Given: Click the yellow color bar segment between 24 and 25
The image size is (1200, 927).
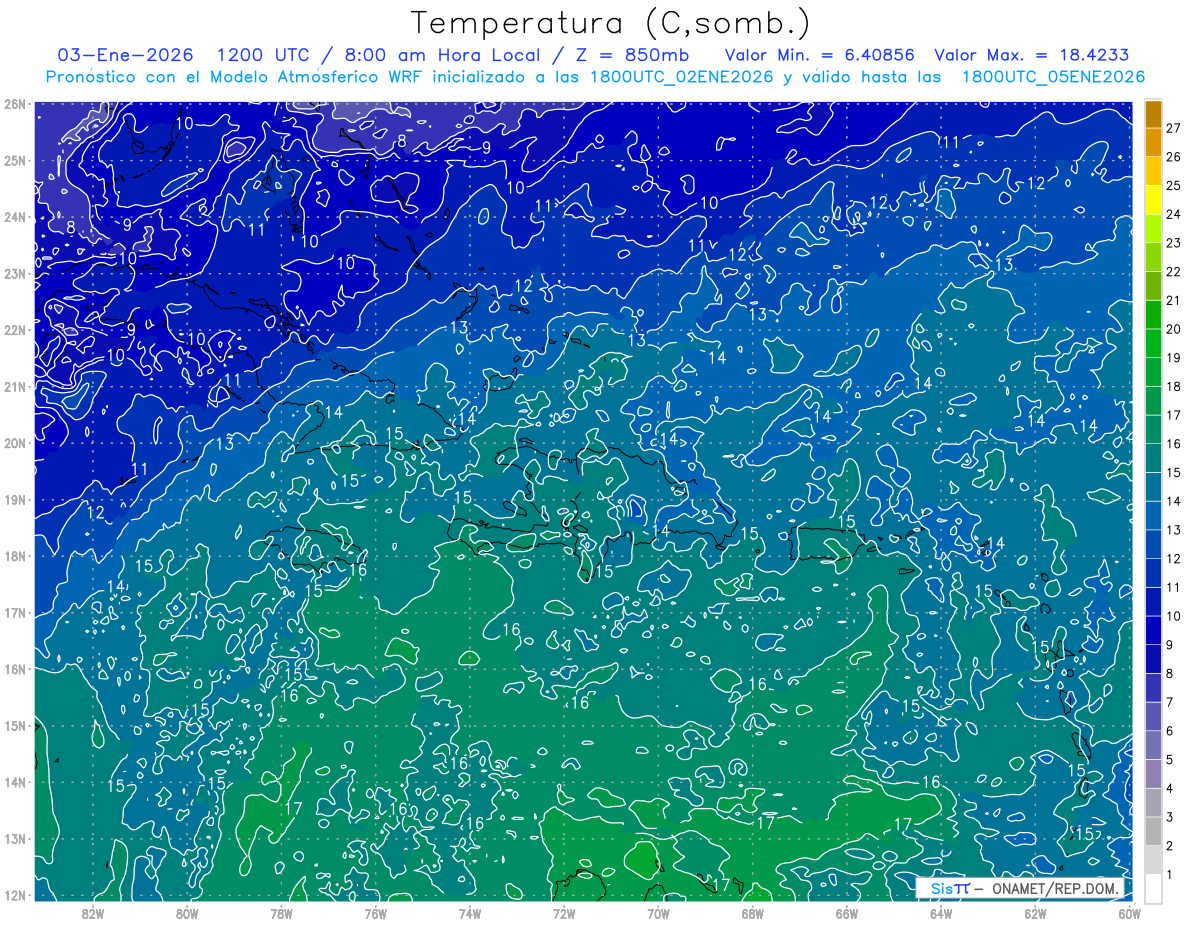Looking at the screenshot, I should coord(1154,200).
